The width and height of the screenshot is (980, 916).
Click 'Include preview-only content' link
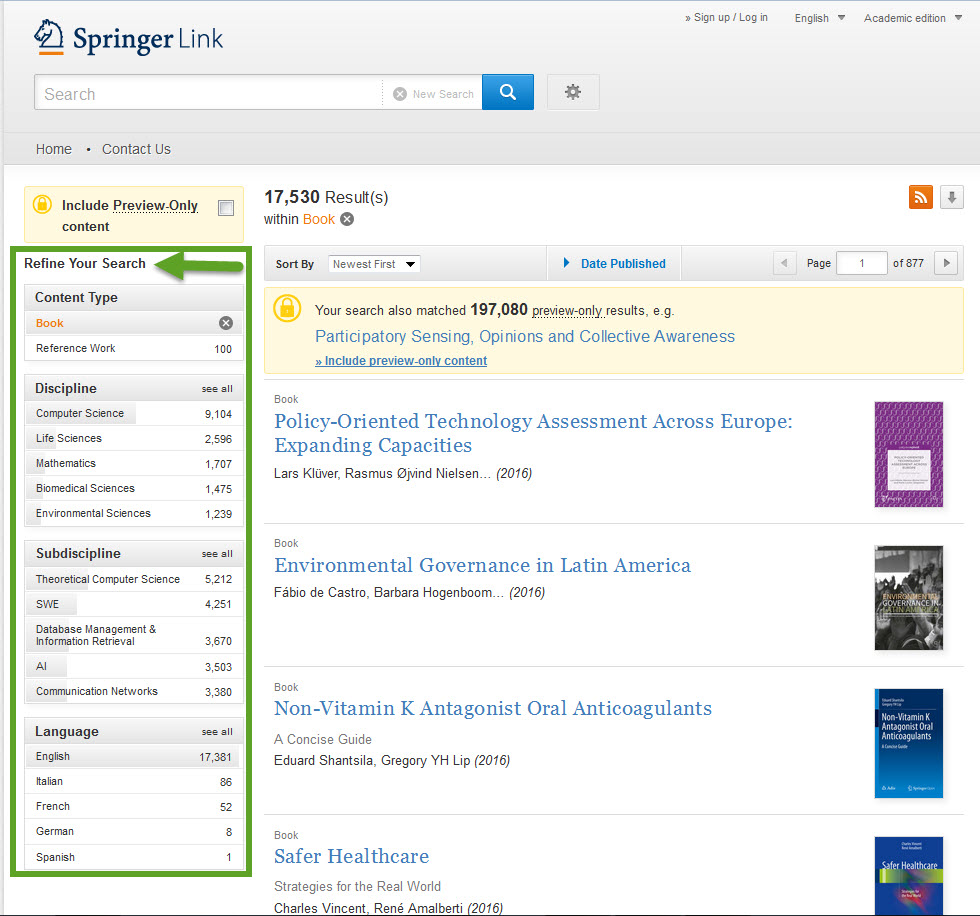point(401,361)
